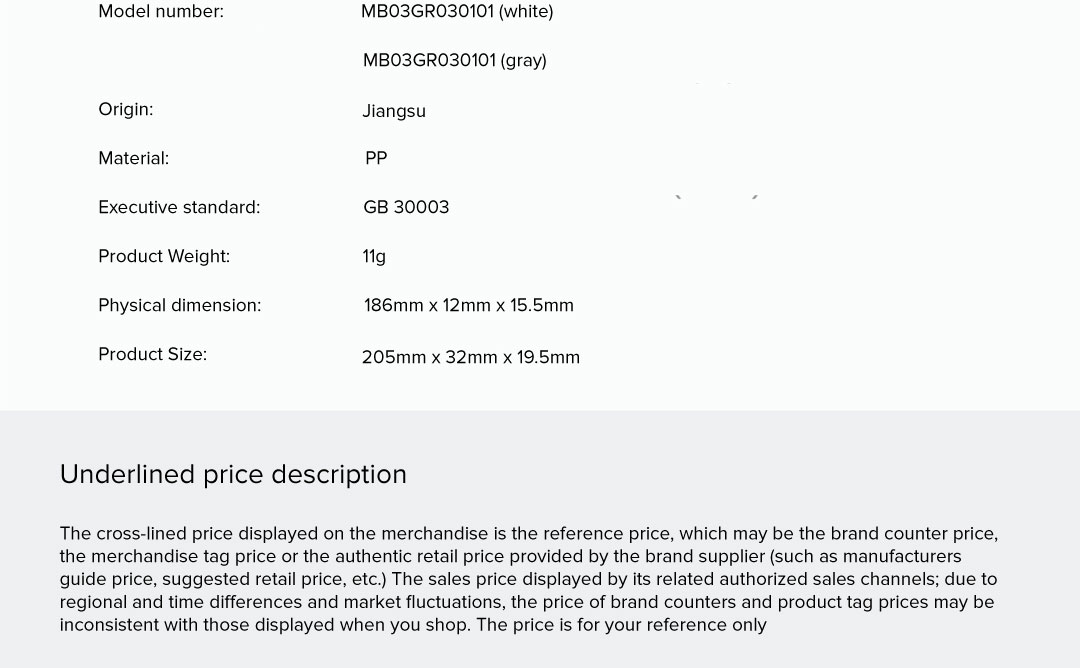Screen dimensions: 1080x668
Task: Click 'The price is for your reference only'
Action: 621,626
